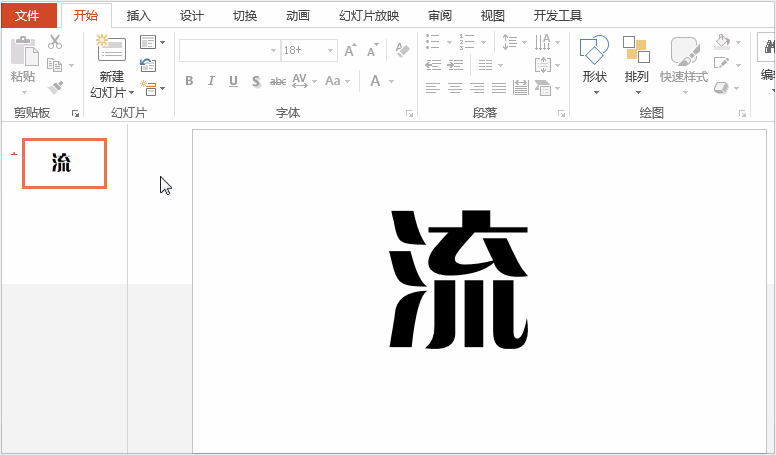The height and width of the screenshot is (455, 776).
Task: Align text to the left
Action: (x=433, y=88)
